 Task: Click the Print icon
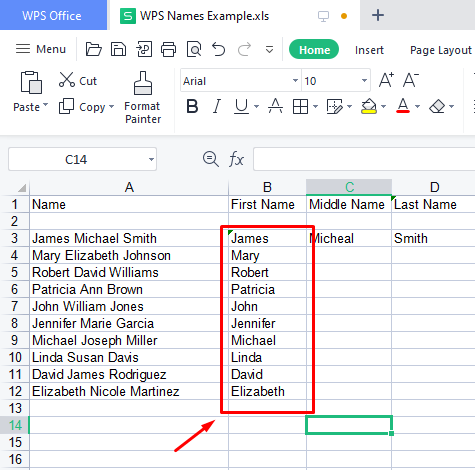pos(169,49)
